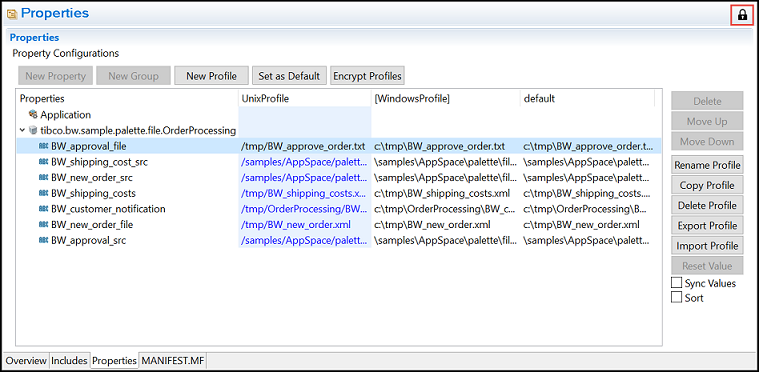Select the BW_customer_notification row
759x372 pixels.
tap(339, 209)
